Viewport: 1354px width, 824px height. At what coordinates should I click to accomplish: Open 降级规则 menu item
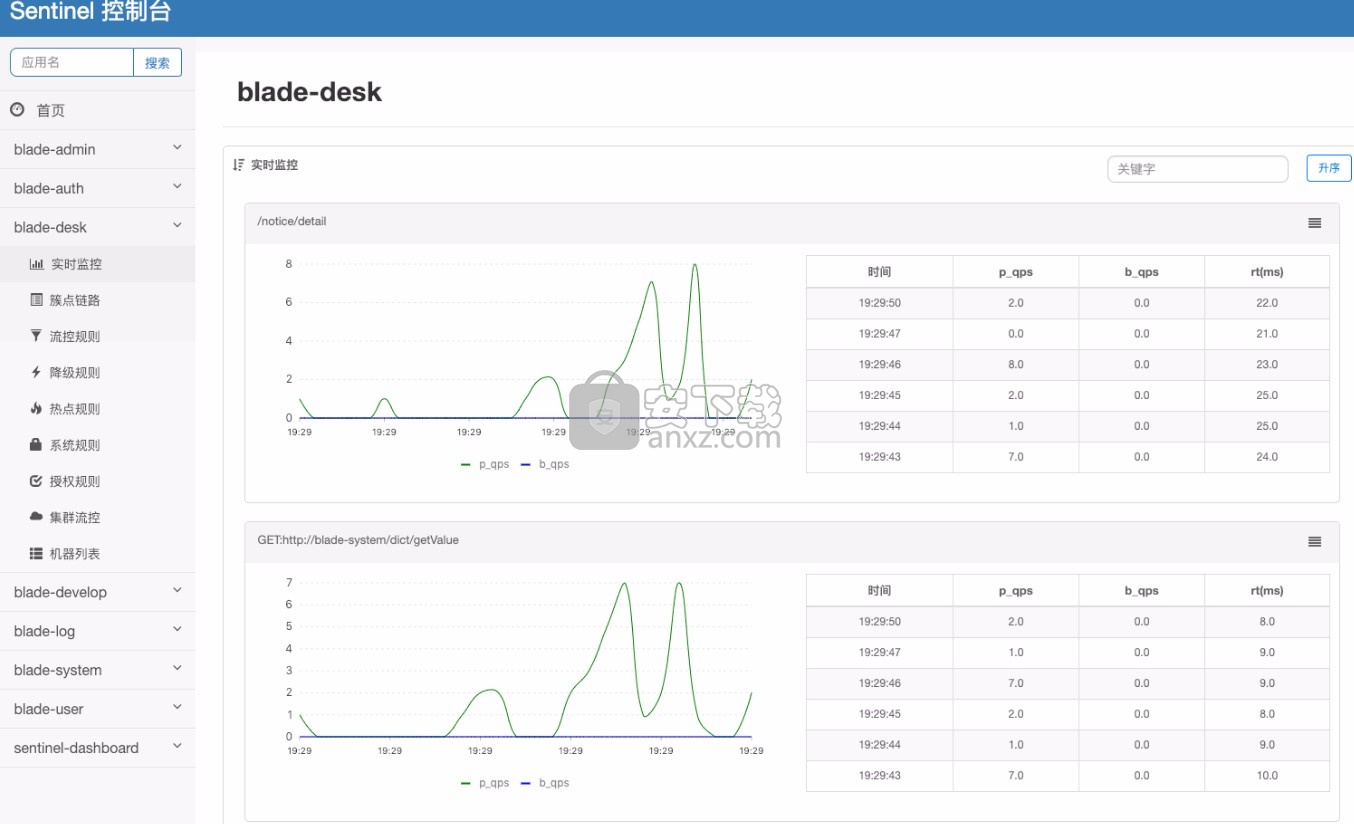coord(97,372)
